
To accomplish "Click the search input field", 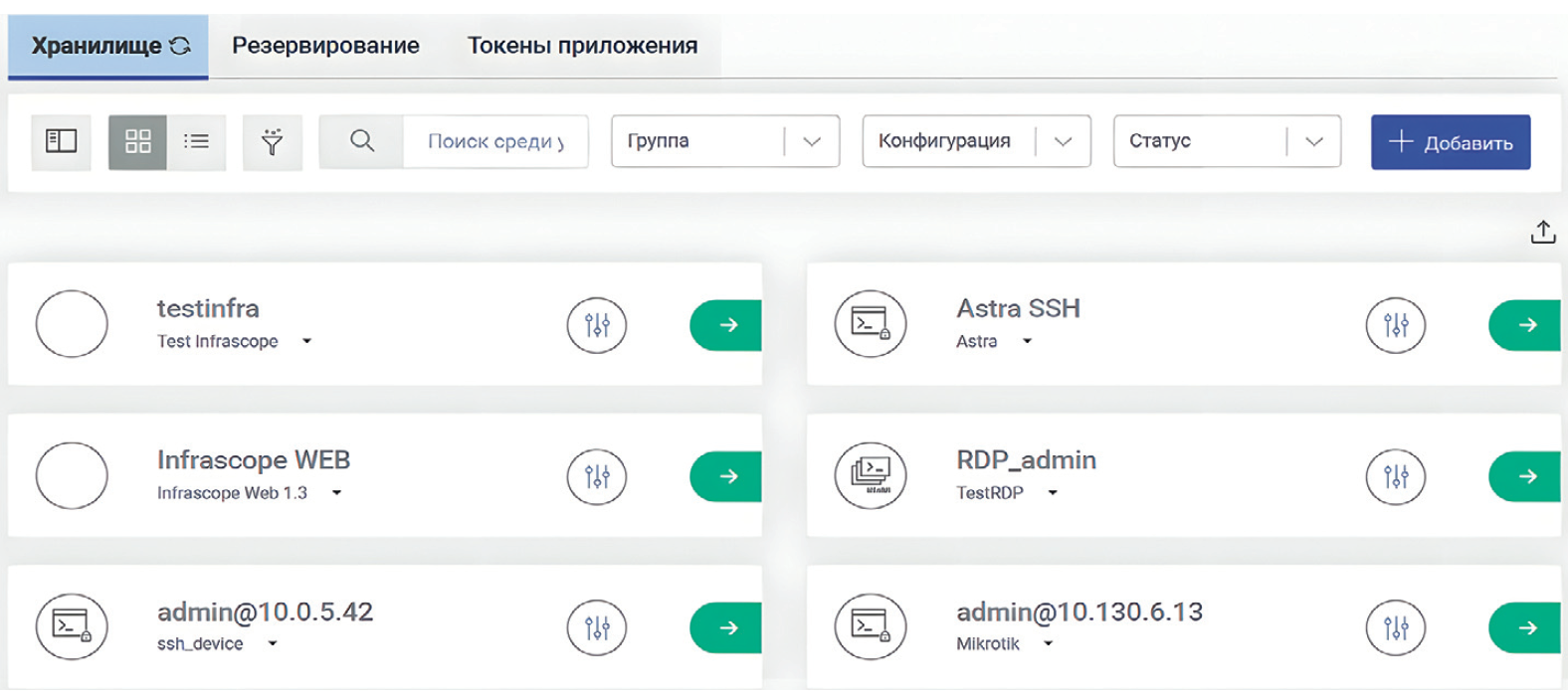I will click(494, 141).
